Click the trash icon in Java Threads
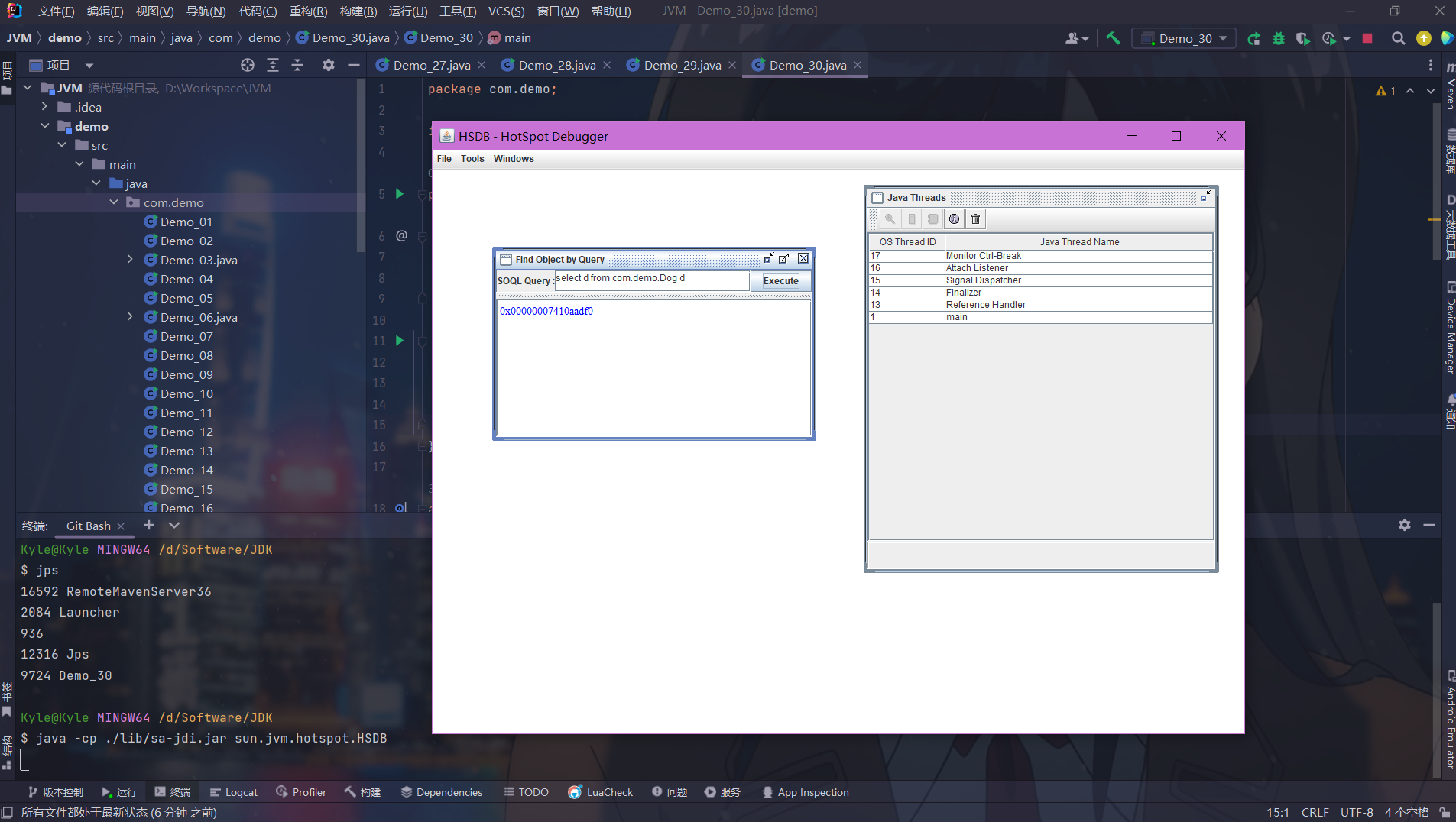 point(975,219)
